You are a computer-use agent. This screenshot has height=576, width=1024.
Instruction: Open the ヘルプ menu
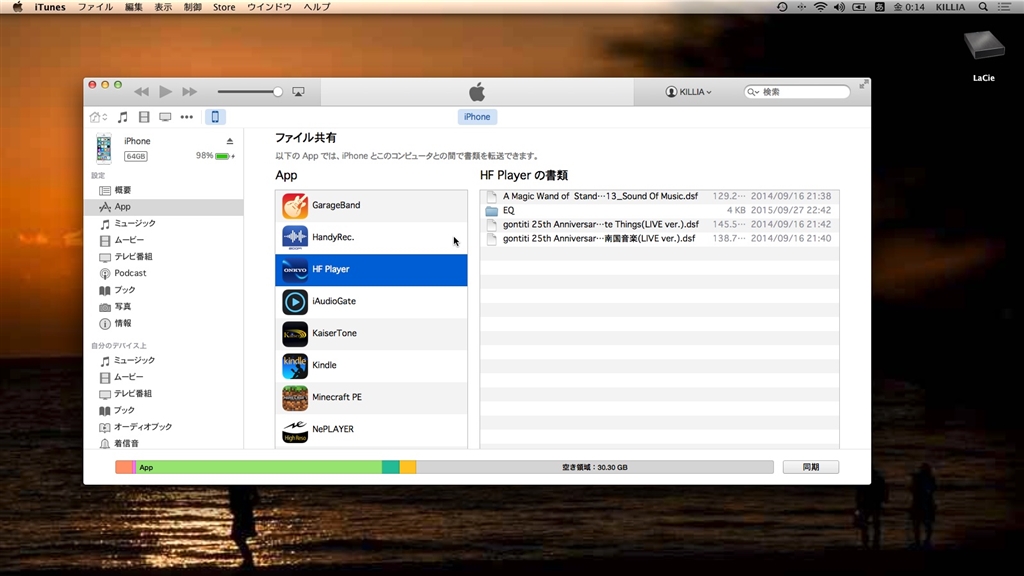point(317,7)
